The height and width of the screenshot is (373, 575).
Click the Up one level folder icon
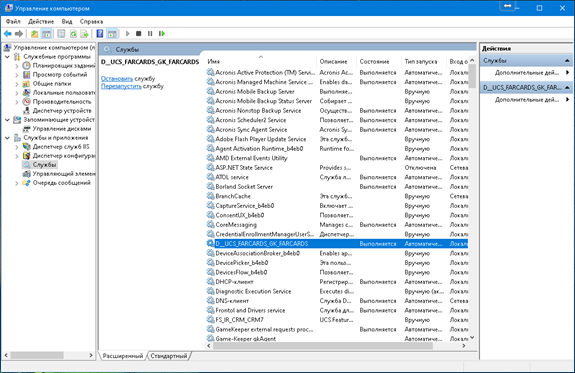[34, 34]
